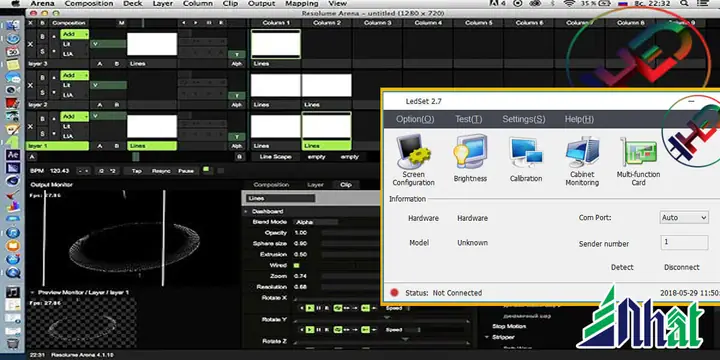The image size is (720, 360).
Task: Toggle bypass B on layer 1
Action: [x=42, y=119]
